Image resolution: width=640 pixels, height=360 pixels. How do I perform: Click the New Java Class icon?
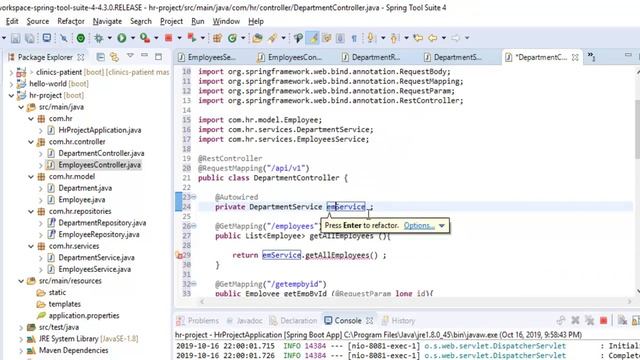233,38
